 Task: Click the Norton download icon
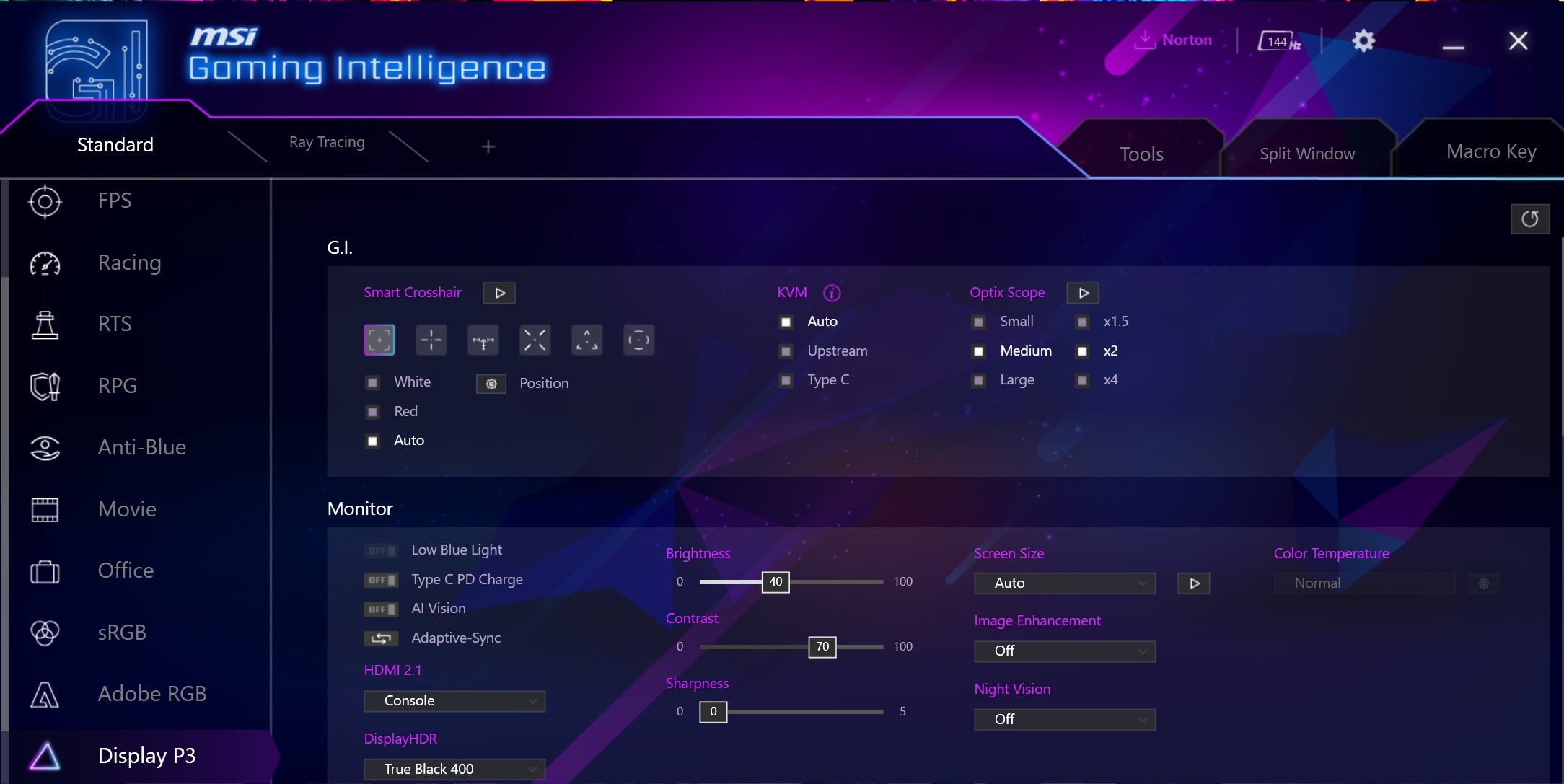(1144, 40)
